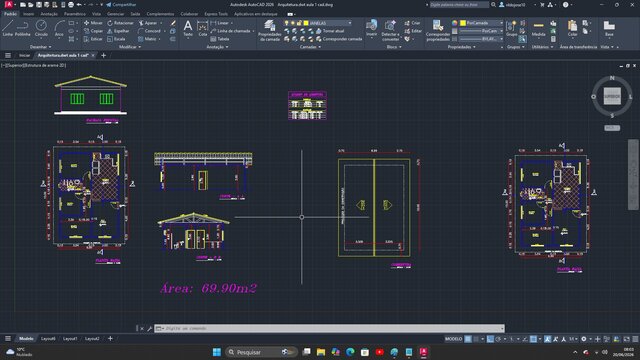Toggle object snap in status bar
The height and width of the screenshot is (360, 640).
(x=533, y=339)
